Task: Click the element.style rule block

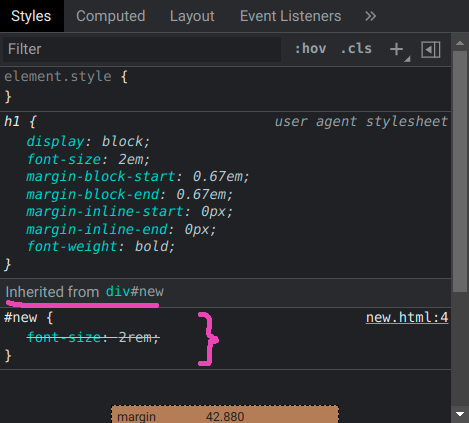Action: 225,87
